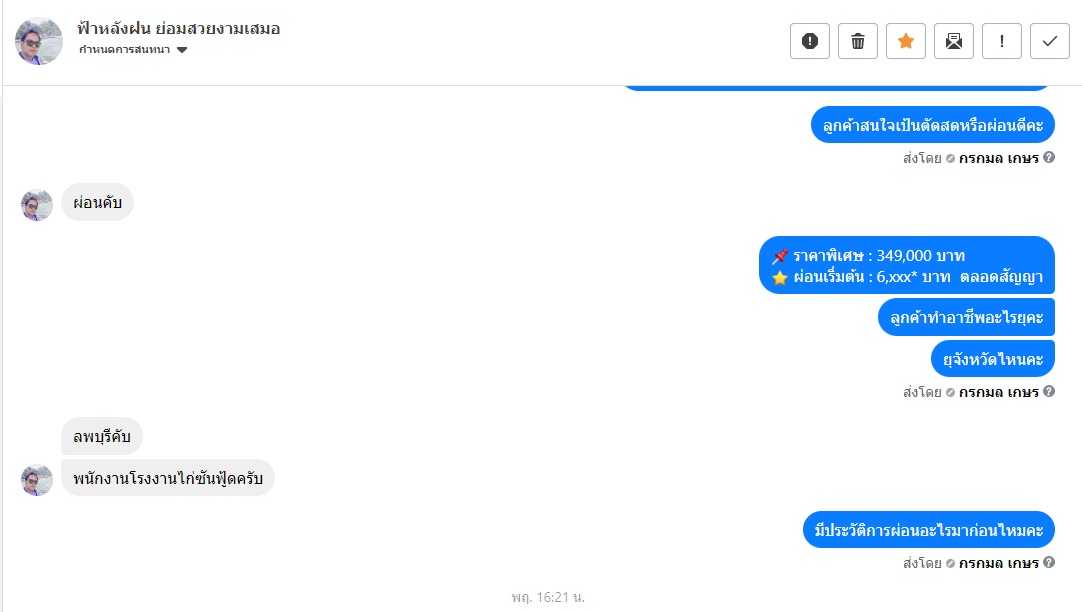Viewport: 1082px width, 612px height.
Task: Click help icon beside last กรกมล เกษร label
Action: 1049,562
